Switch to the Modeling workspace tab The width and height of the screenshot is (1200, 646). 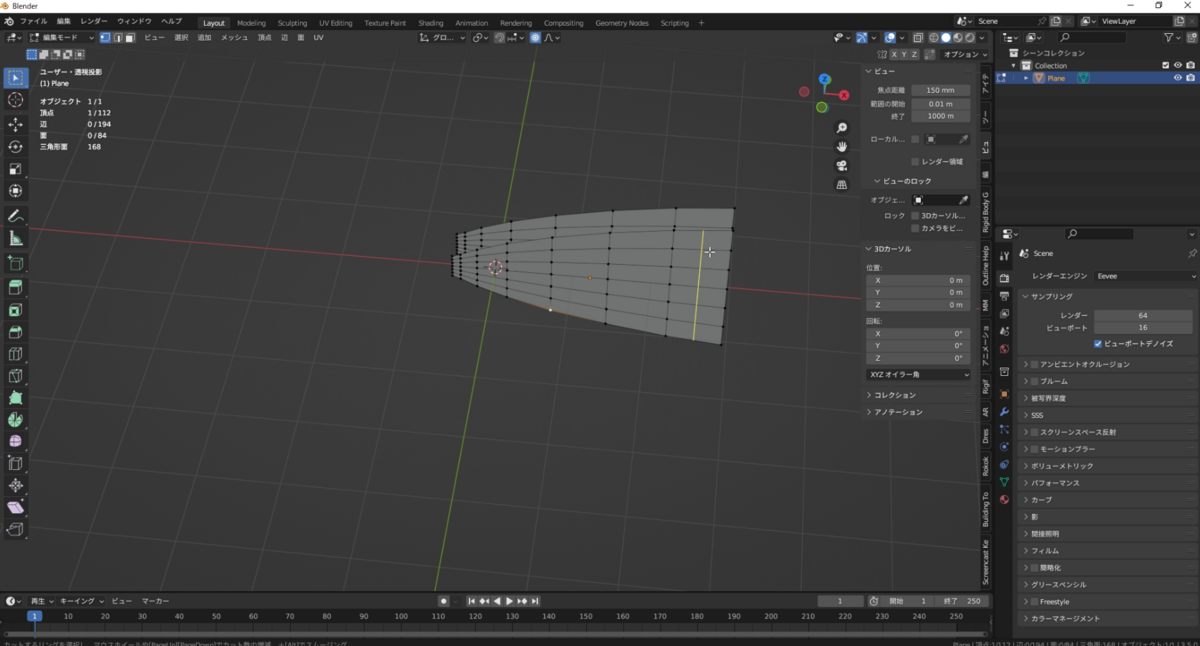(x=251, y=23)
